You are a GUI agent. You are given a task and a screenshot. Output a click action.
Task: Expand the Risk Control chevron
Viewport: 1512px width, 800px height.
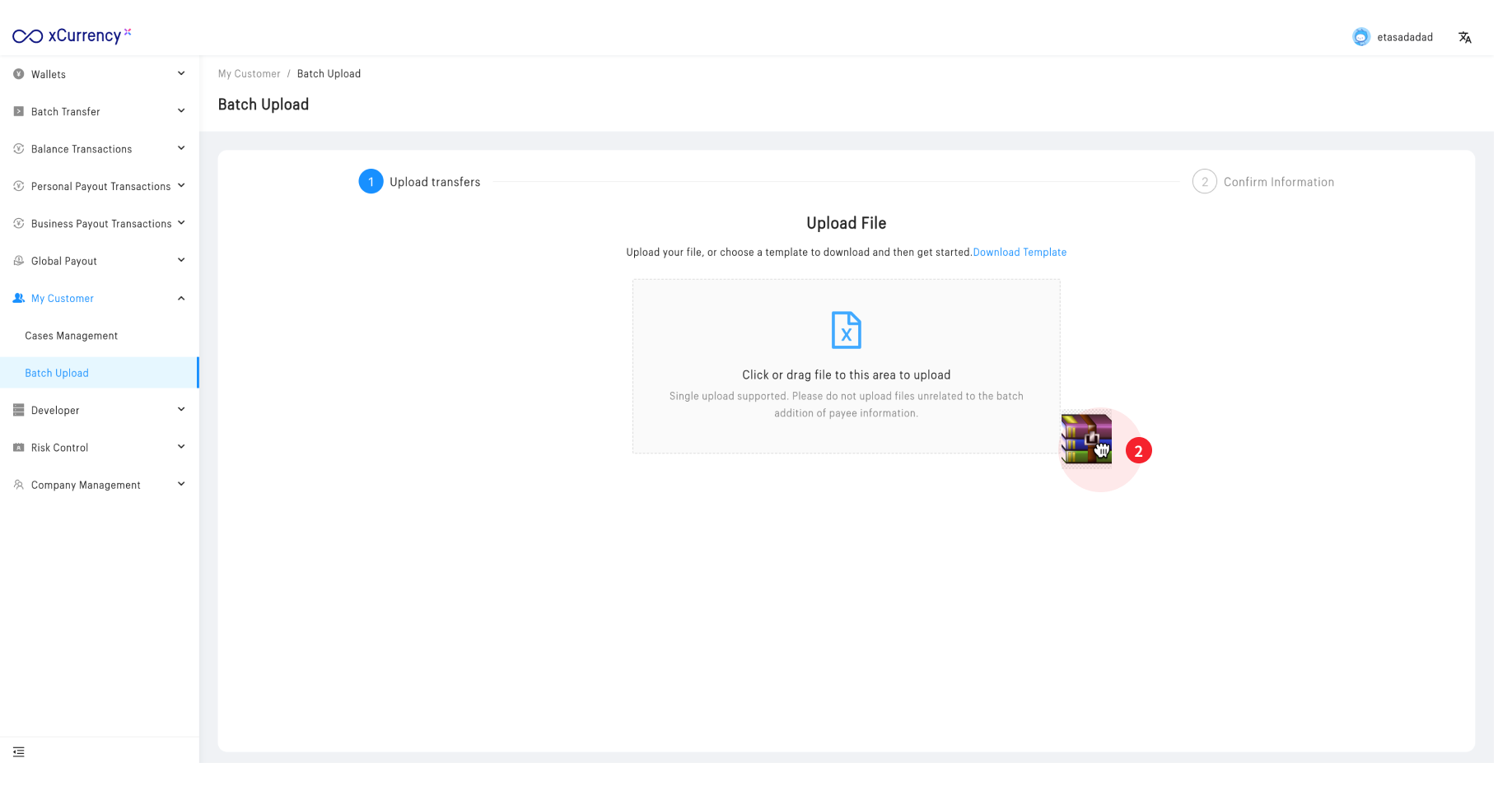click(x=181, y=447)
